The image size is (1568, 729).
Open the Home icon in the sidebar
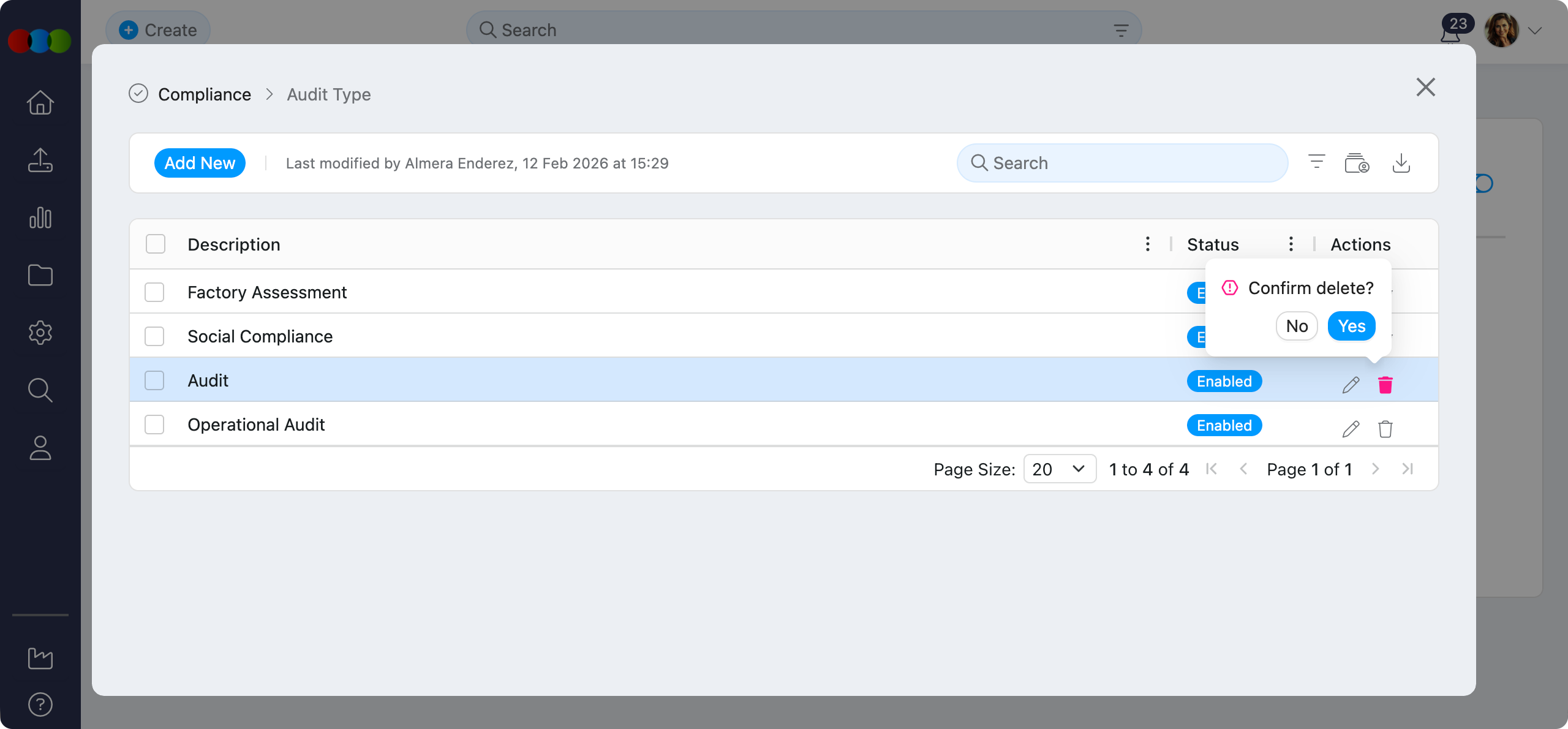tap(40, 103)
